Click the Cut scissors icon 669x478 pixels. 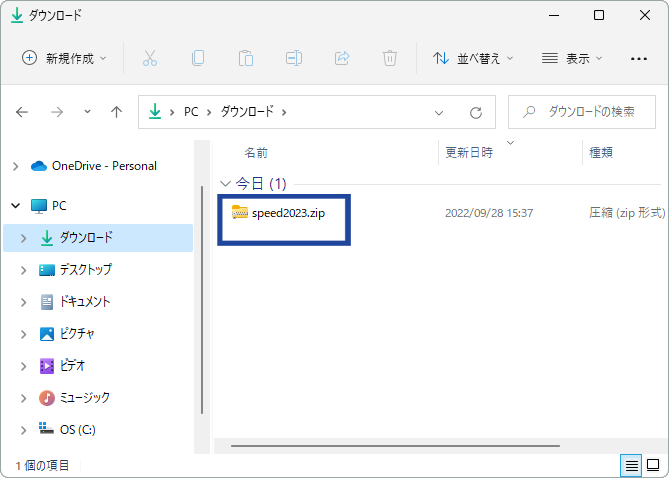coord(150,58)
